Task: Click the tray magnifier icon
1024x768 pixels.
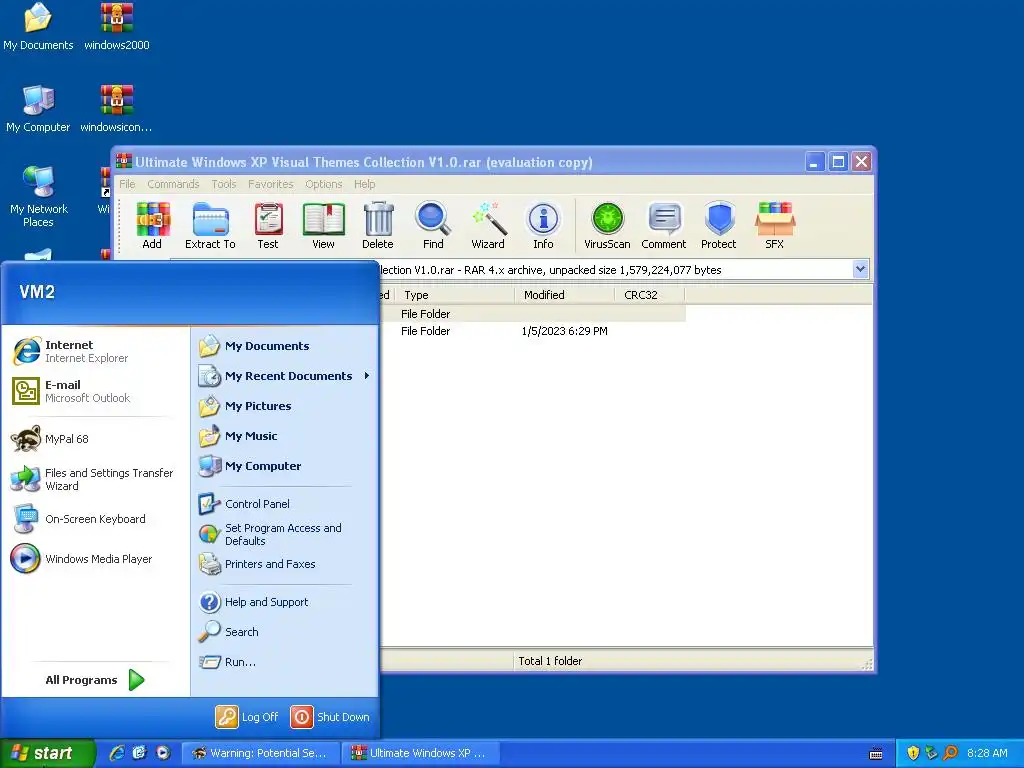Action: pos(950,753)
